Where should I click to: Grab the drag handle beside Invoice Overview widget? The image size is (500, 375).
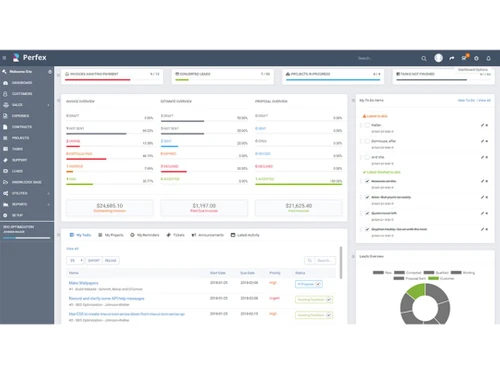[58, 100]
